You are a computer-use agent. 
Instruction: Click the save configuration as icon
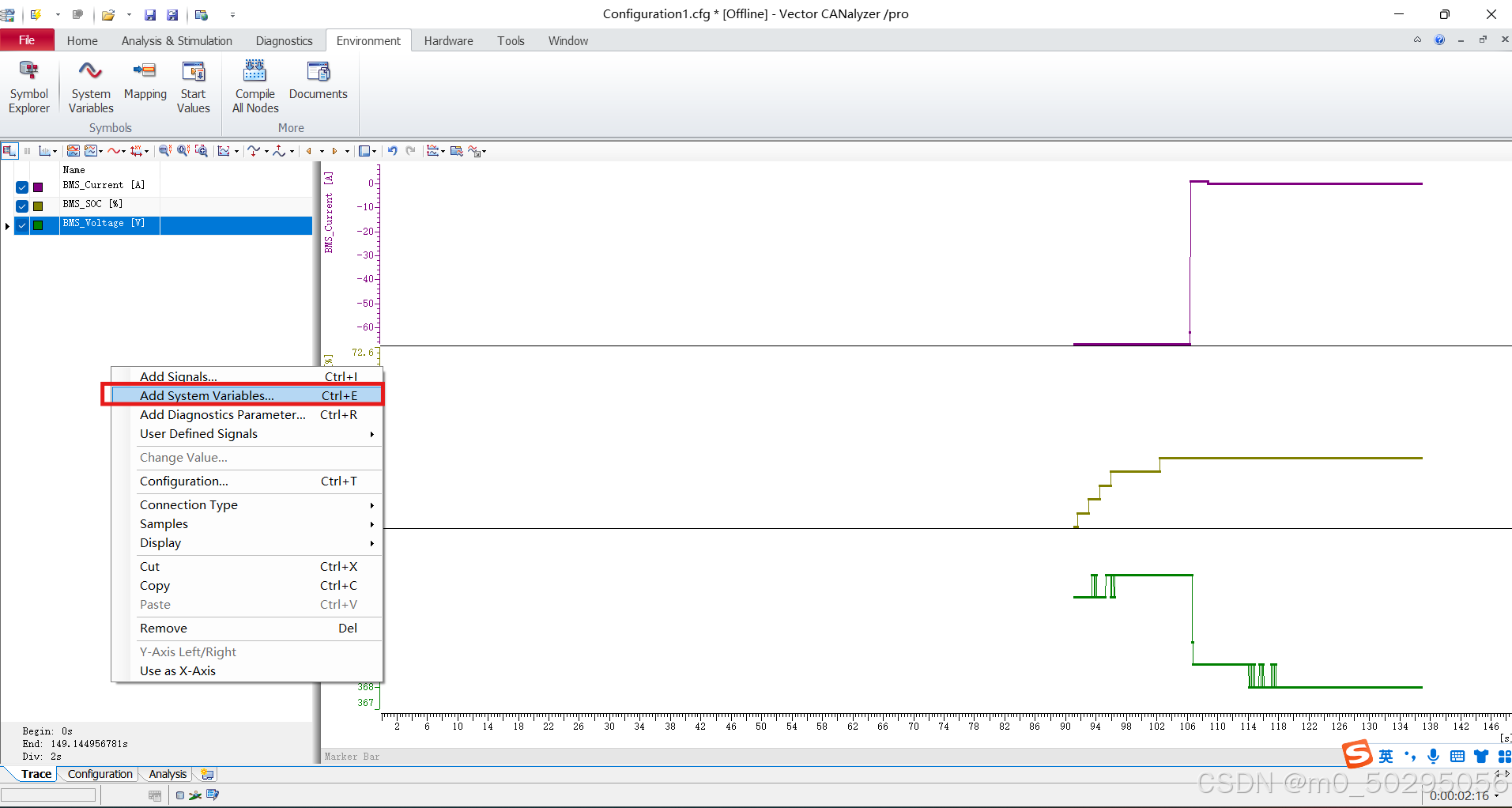point(172,14)
